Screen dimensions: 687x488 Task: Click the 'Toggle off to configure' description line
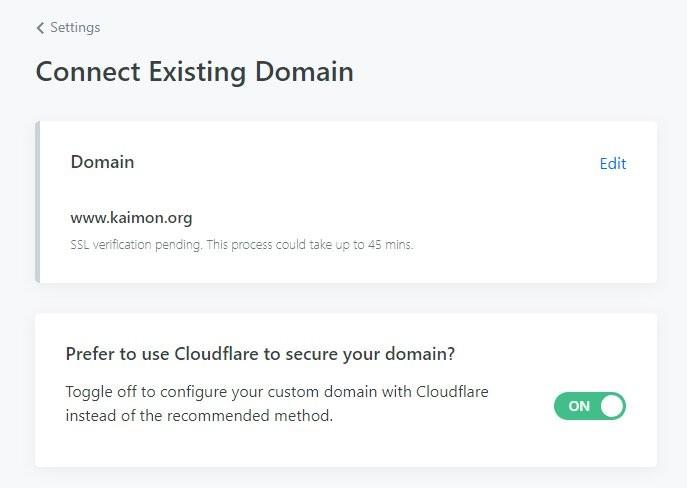tap(277, 391)
